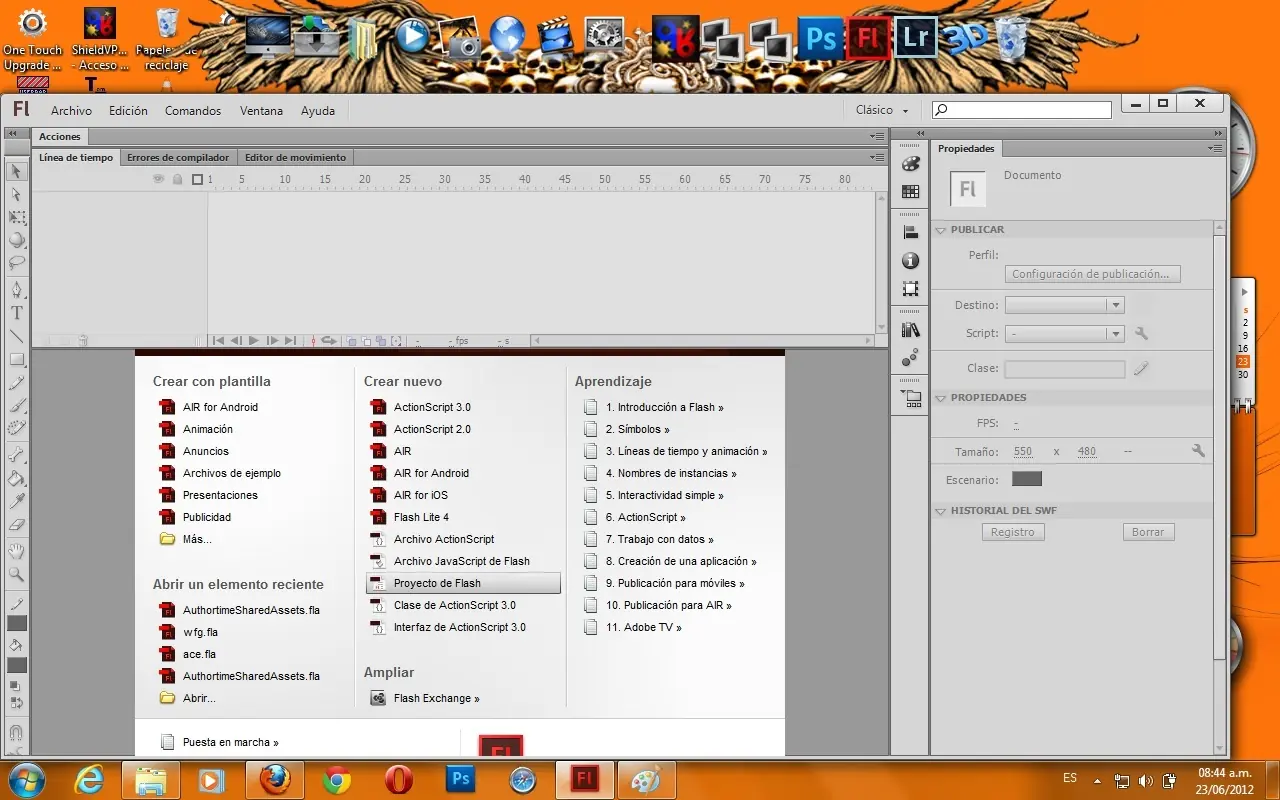The image size is (1280, 800).
Task: Toggle the padlock lock all layers
Action: 177,179
